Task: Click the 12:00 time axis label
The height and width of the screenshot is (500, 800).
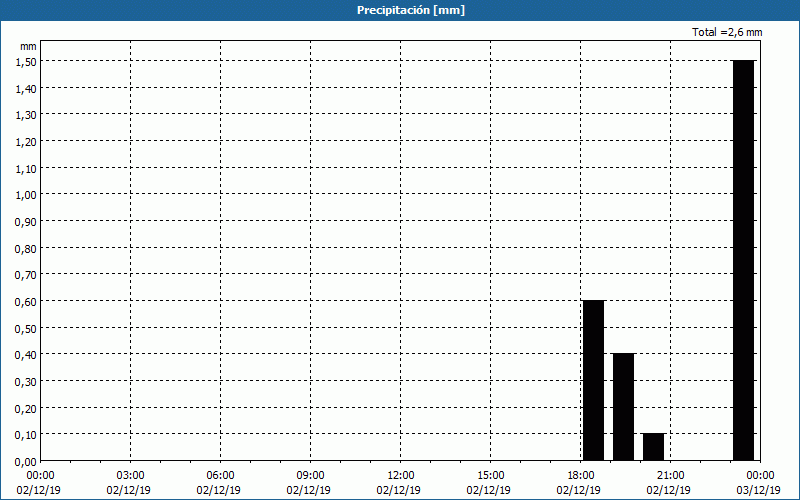Action: coord(401,476)
